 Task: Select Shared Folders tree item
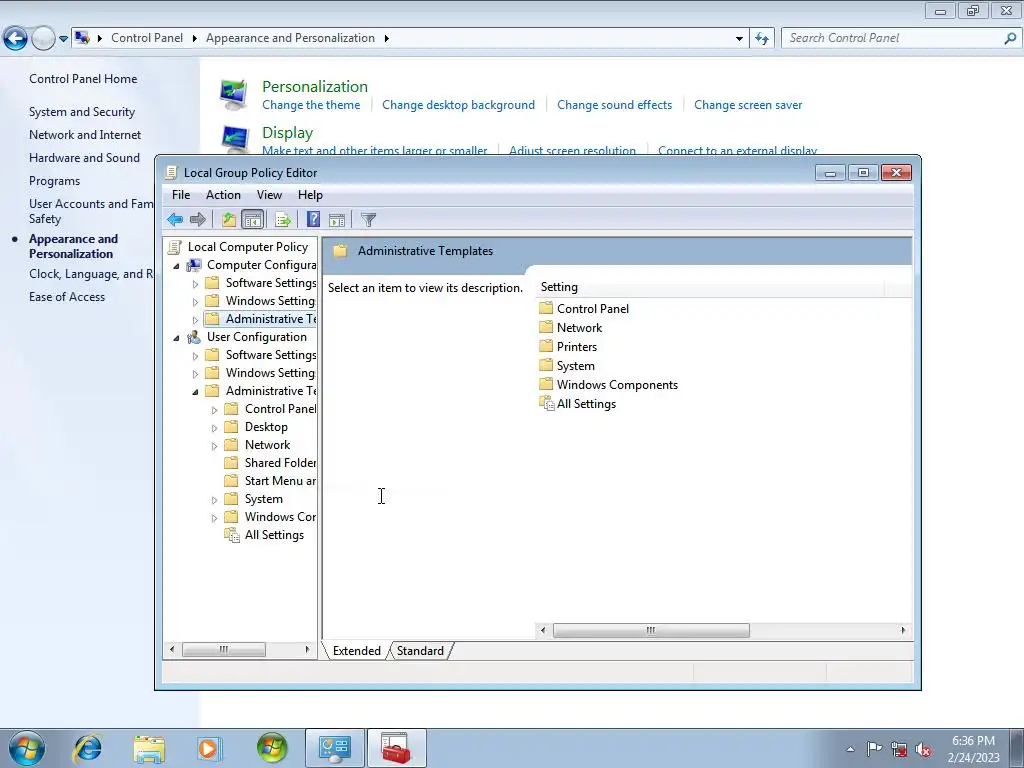[280, 463]
